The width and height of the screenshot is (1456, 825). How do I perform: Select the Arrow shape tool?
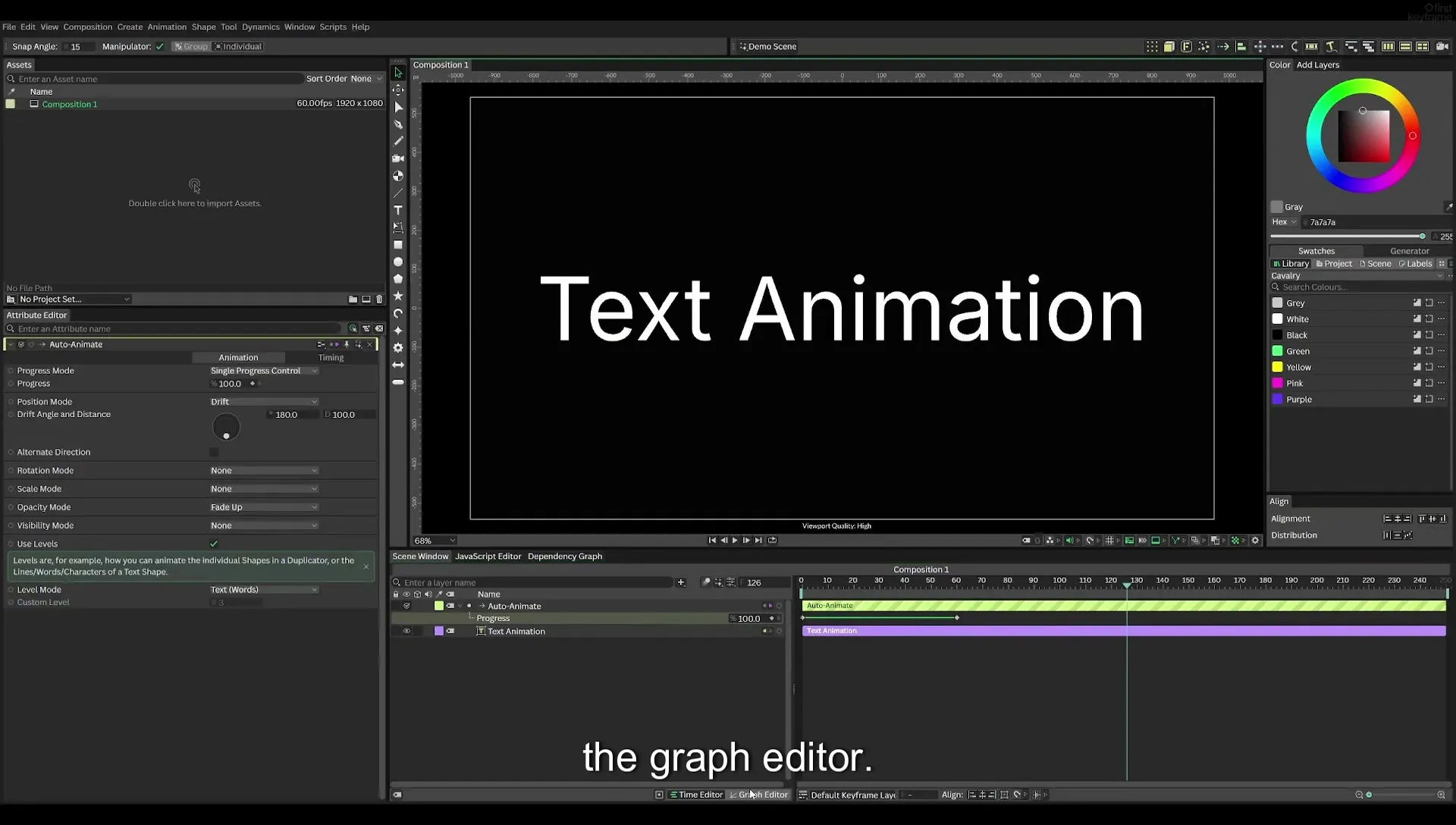click(398, 365)
